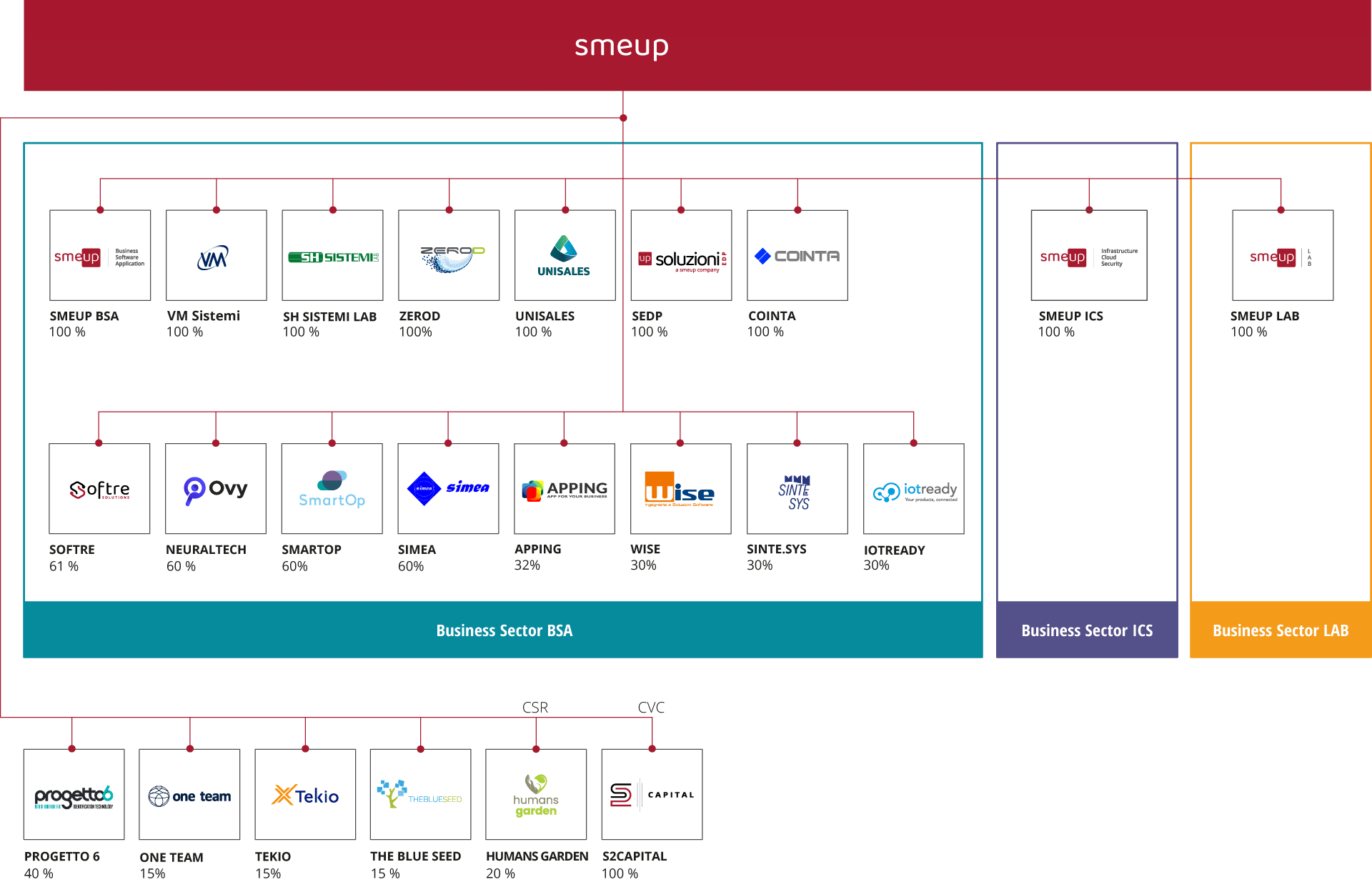The image size is (1372, 882).
Task: Click the Ovy logo tile
Action: (x=216, y=489)
